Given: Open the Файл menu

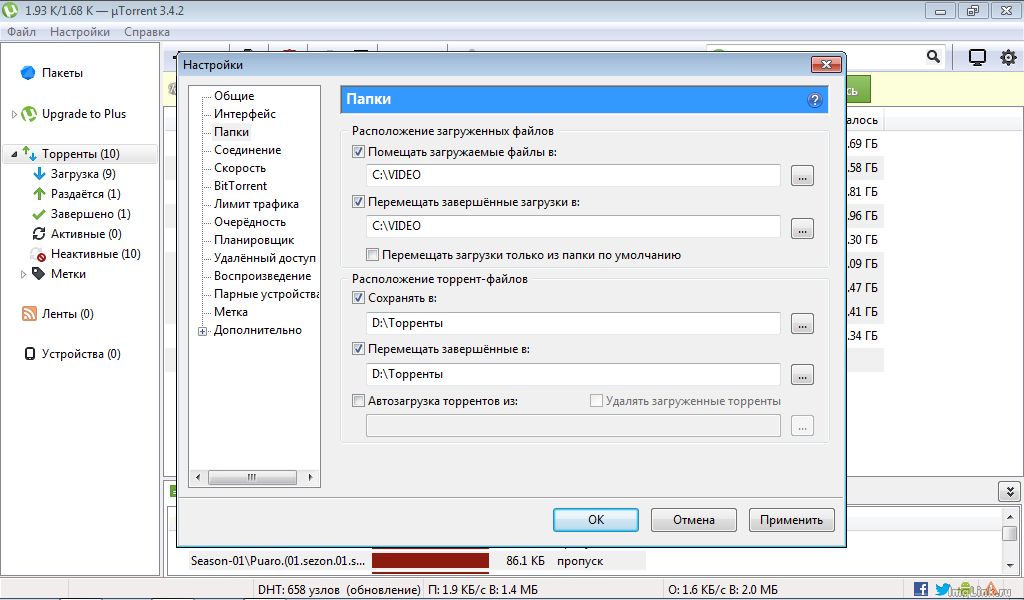Looking at the screenshot, I should (22, 31).
